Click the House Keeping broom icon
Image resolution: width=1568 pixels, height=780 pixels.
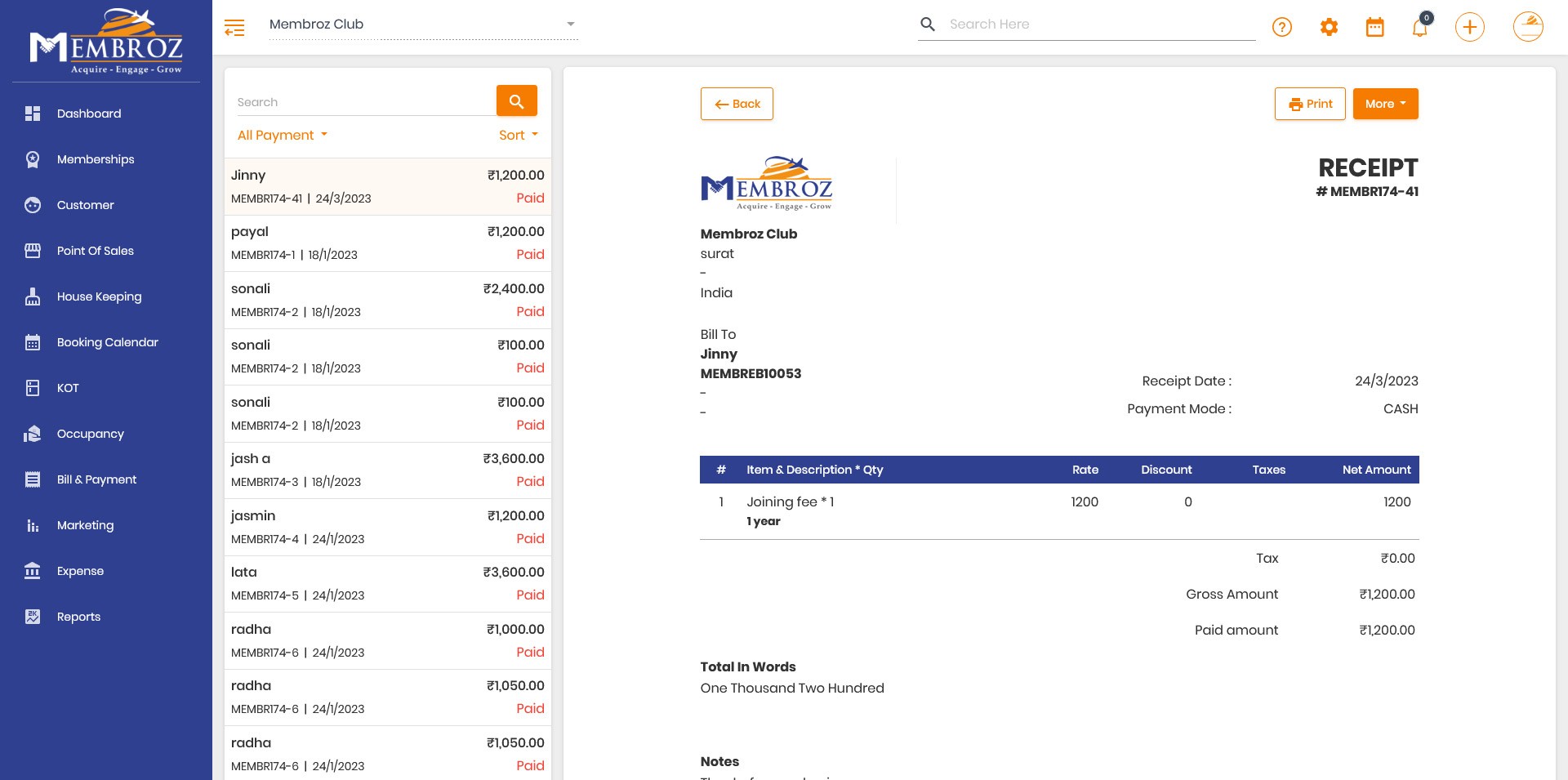tap(33, 296)
